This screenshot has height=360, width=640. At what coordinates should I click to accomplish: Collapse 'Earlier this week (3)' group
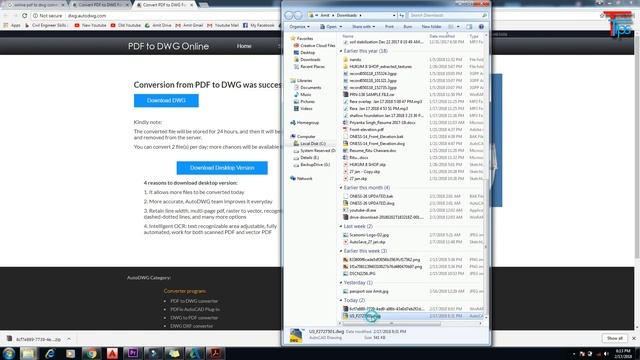[341, 251]
